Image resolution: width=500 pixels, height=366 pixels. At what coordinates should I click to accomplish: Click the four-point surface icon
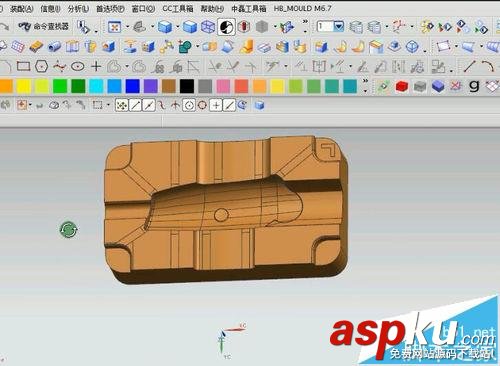443,47
